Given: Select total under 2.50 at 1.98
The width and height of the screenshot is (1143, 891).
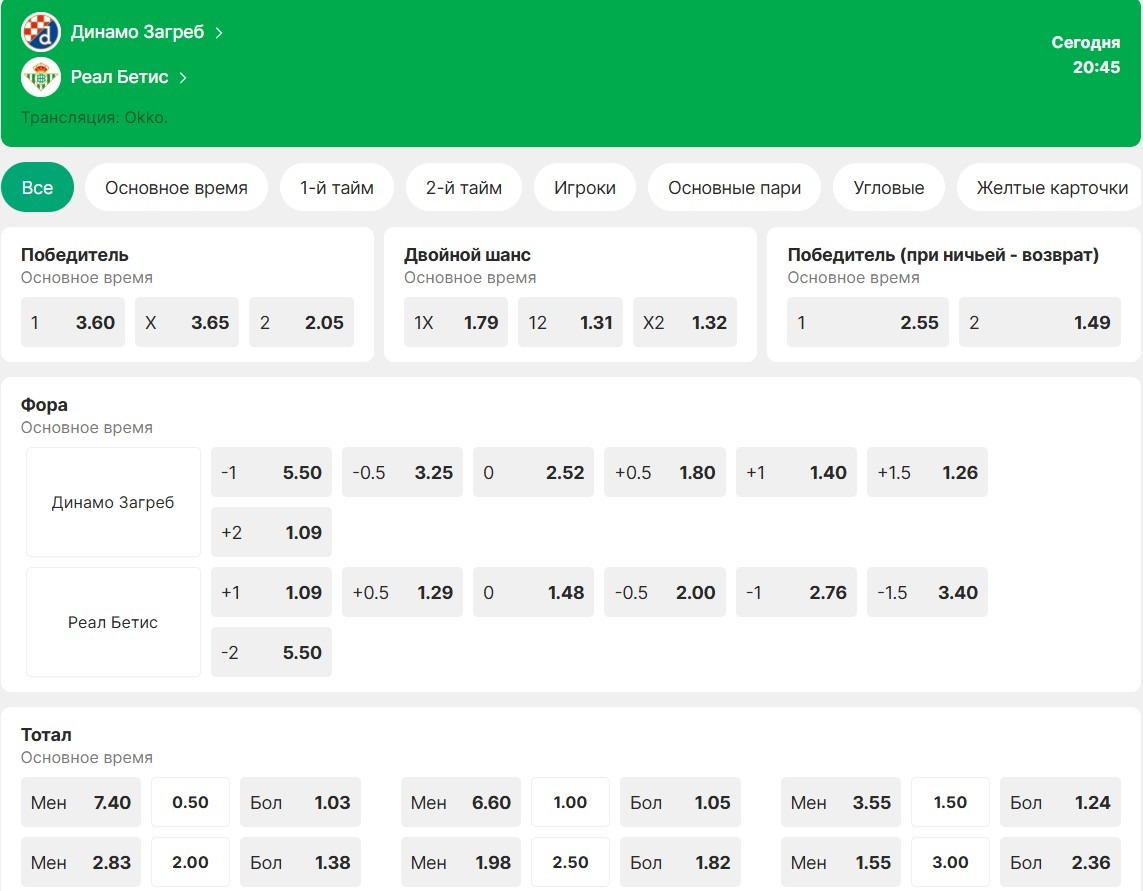Looking at the screenshot, I should (x=461, y=862).
